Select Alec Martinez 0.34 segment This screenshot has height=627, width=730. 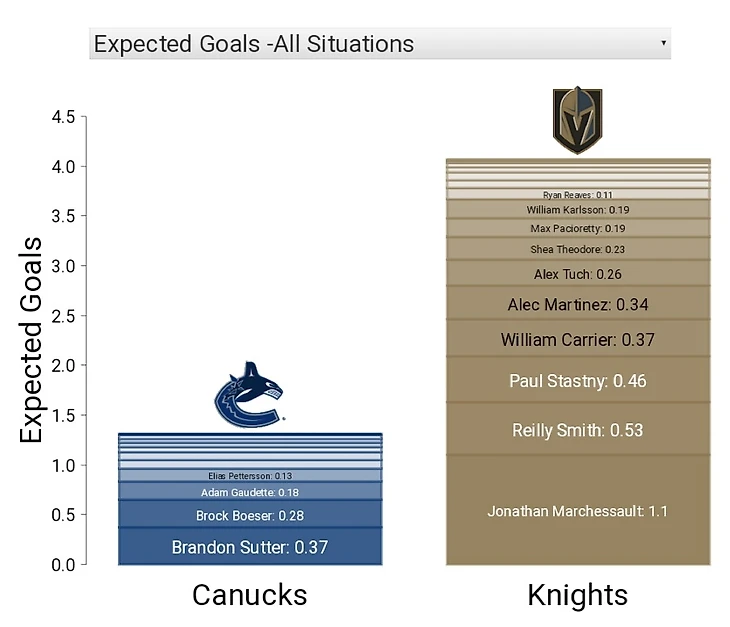pyautogui.click(x=577, y=304)
